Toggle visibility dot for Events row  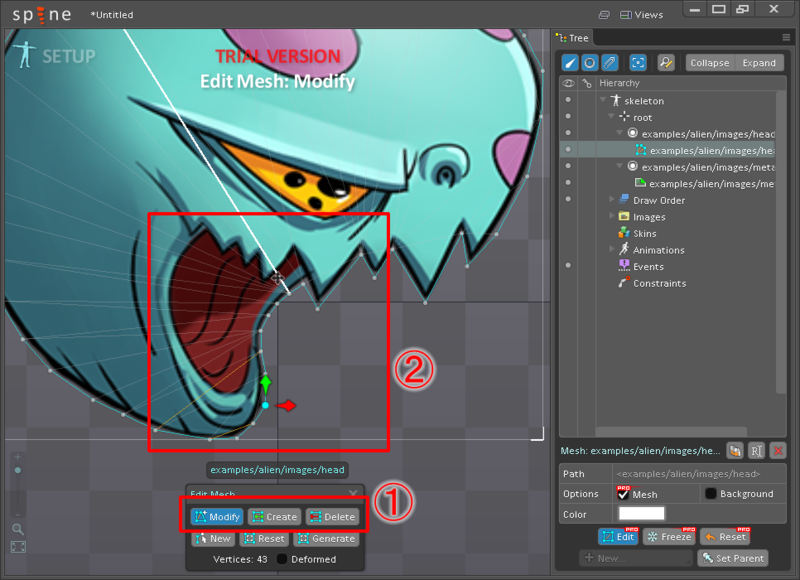(568, 265)
